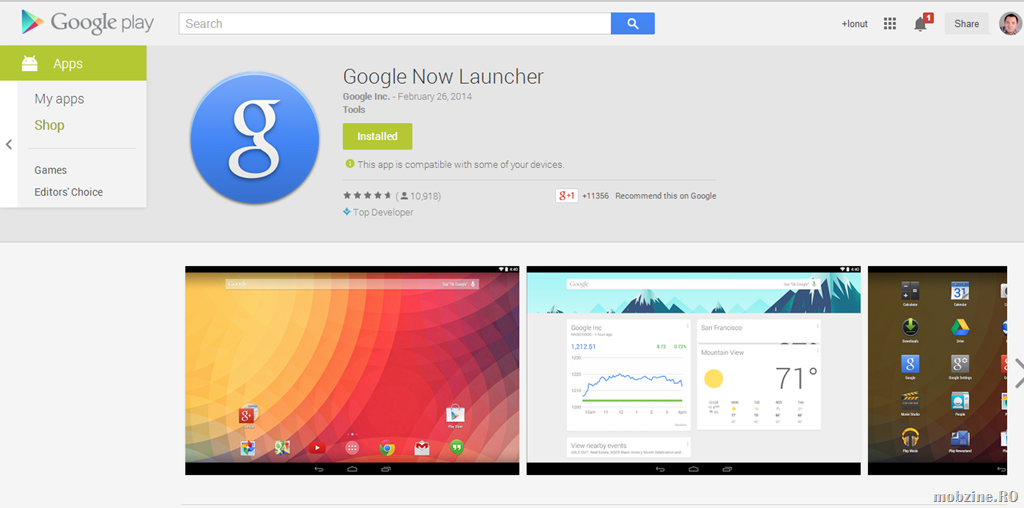Click the Top Developer badge
The width and height of the screenshot is (1024, 508).
point(378,212)
